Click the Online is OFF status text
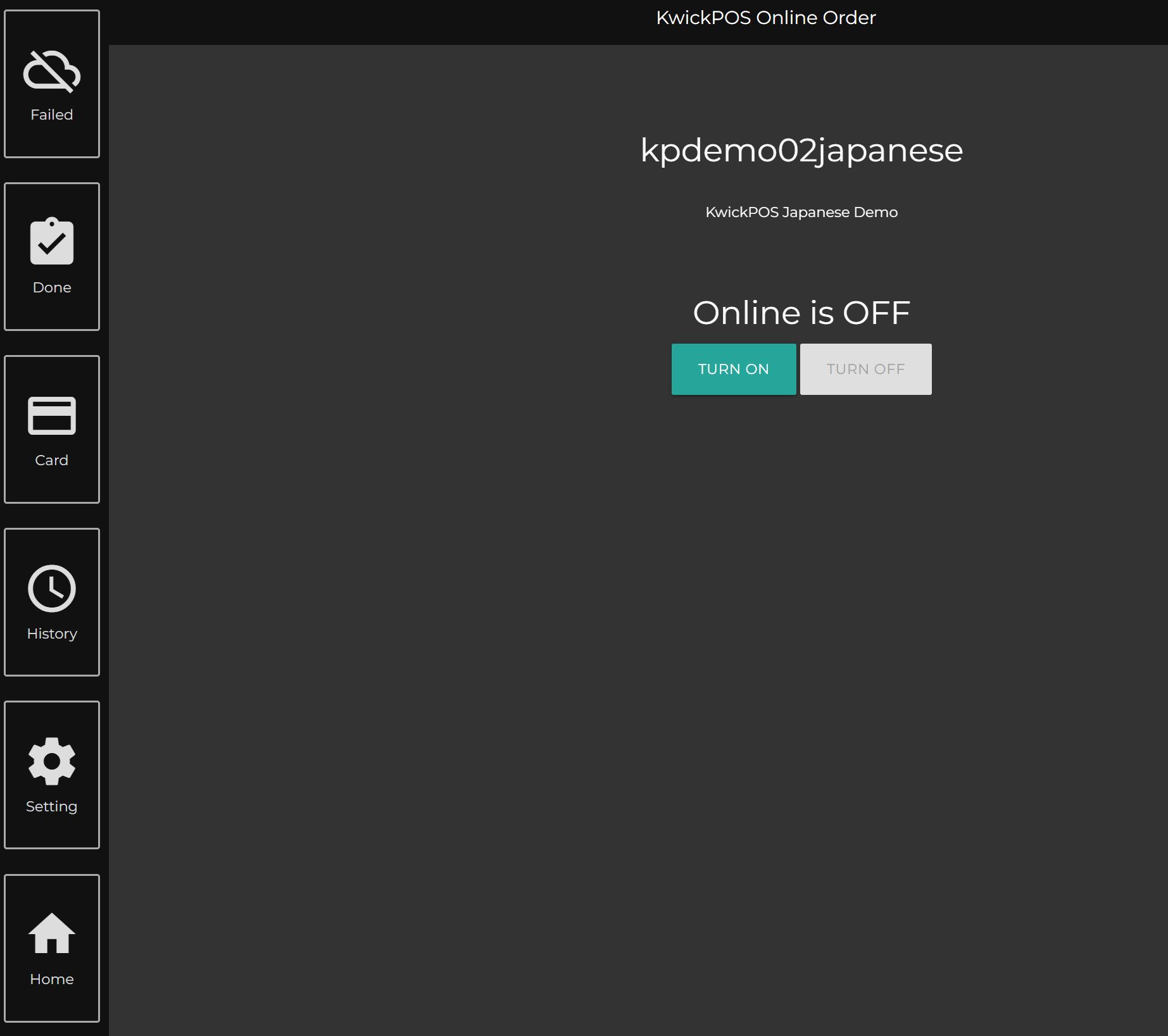This screenshot has width=1168, height=1036. pyautogui.click(x=801, y=313)
